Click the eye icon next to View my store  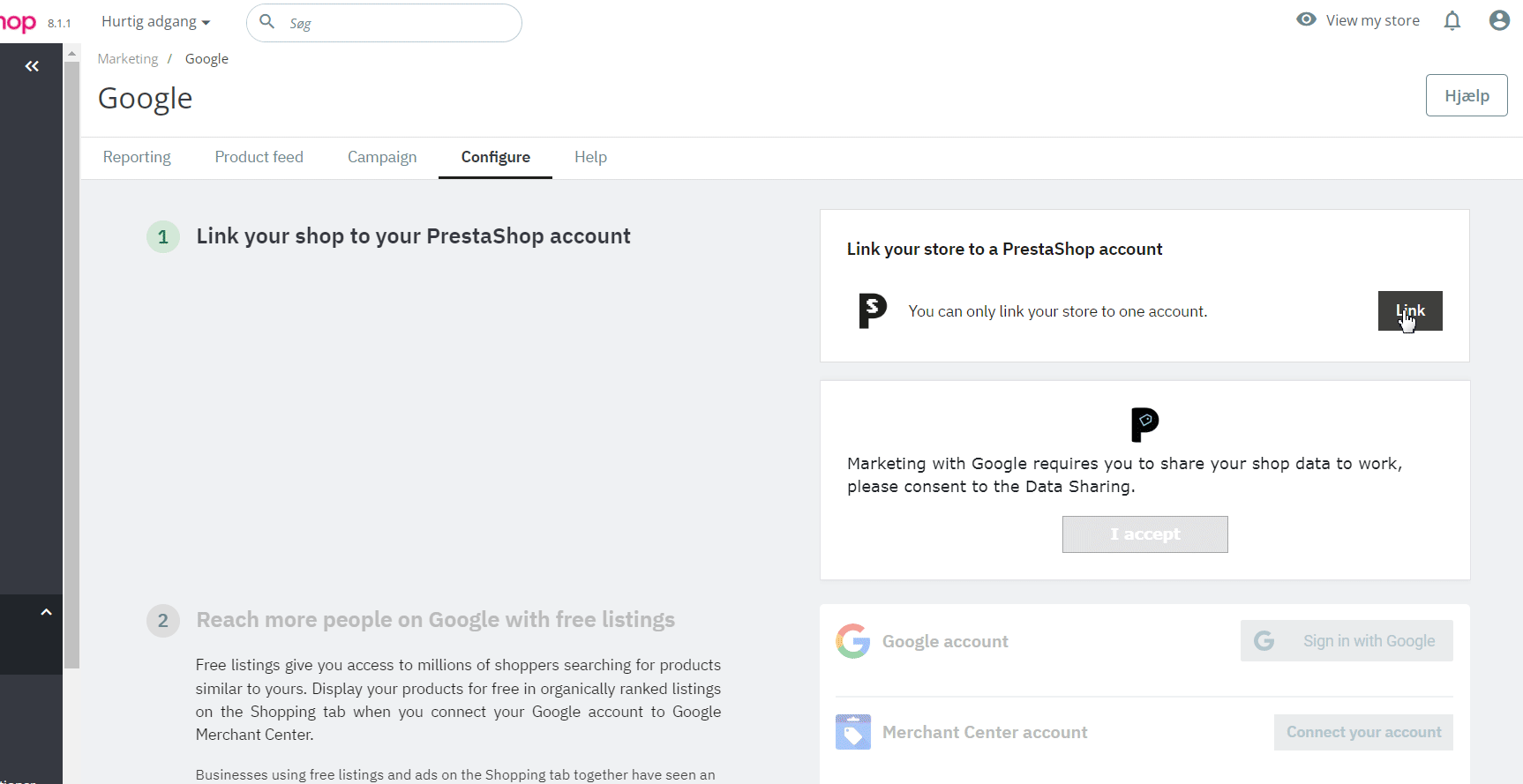click(1306, 19)
